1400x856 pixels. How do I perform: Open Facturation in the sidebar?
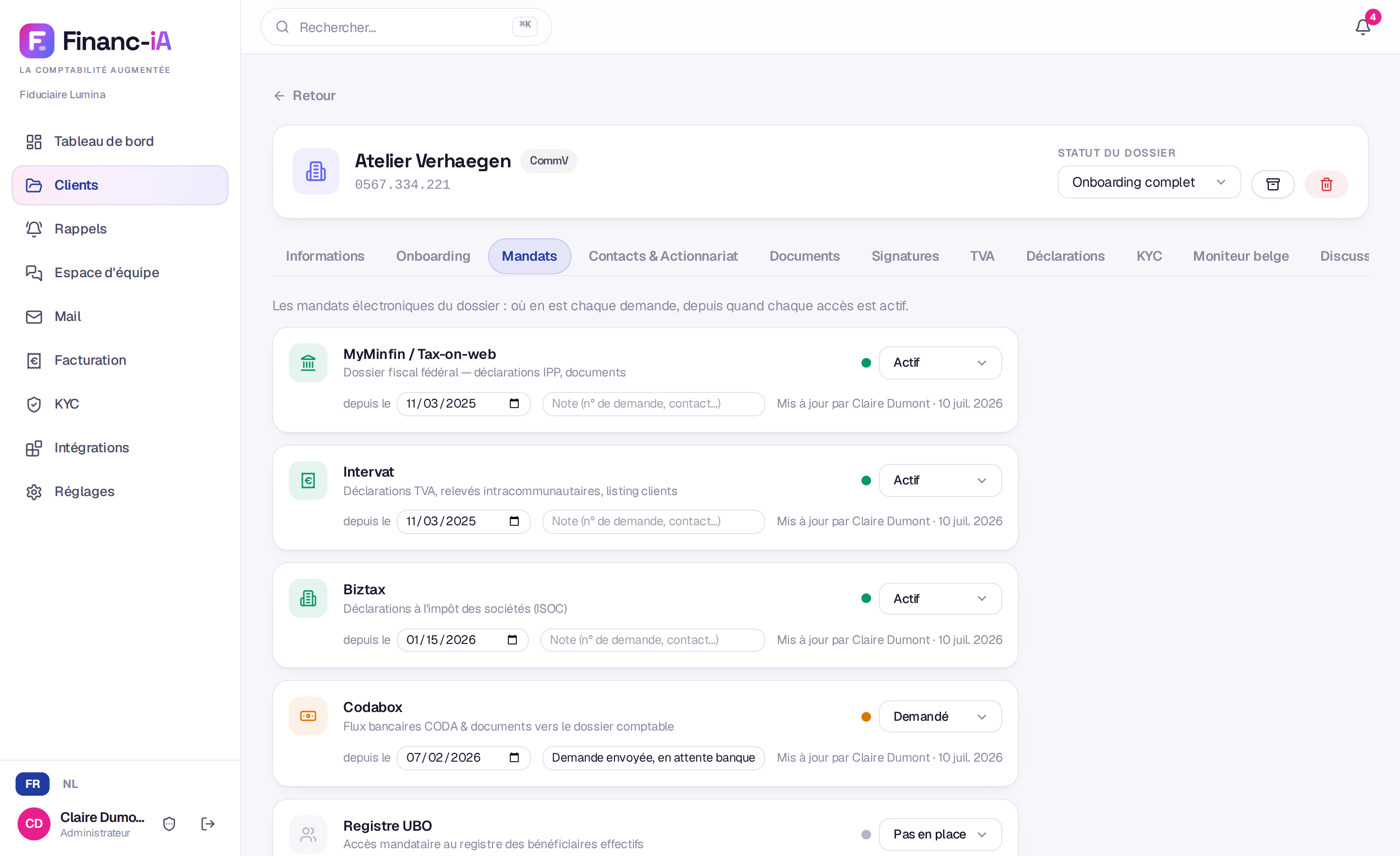coord(120,360)
